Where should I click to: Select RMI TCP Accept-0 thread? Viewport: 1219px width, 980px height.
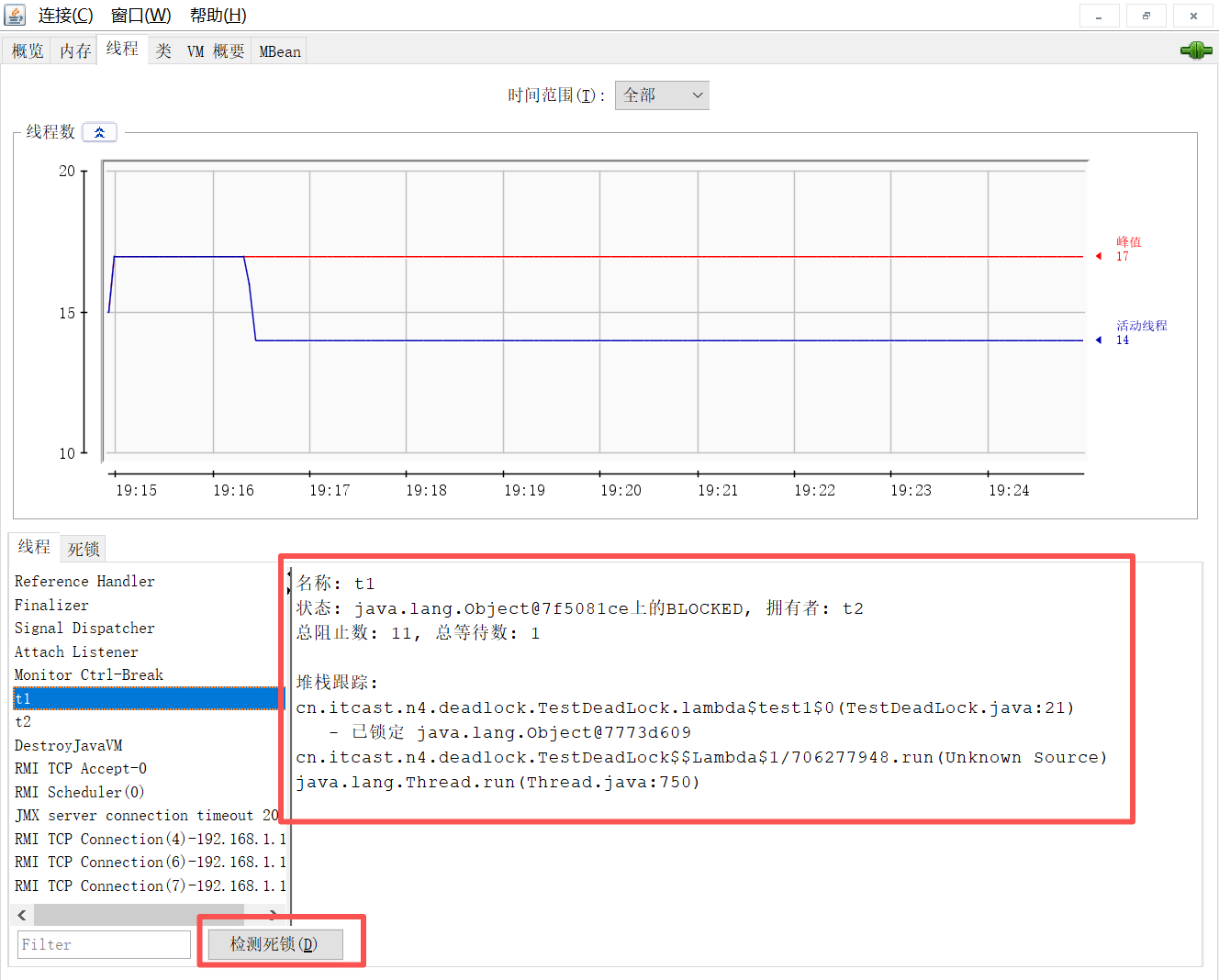click(149, 769)
